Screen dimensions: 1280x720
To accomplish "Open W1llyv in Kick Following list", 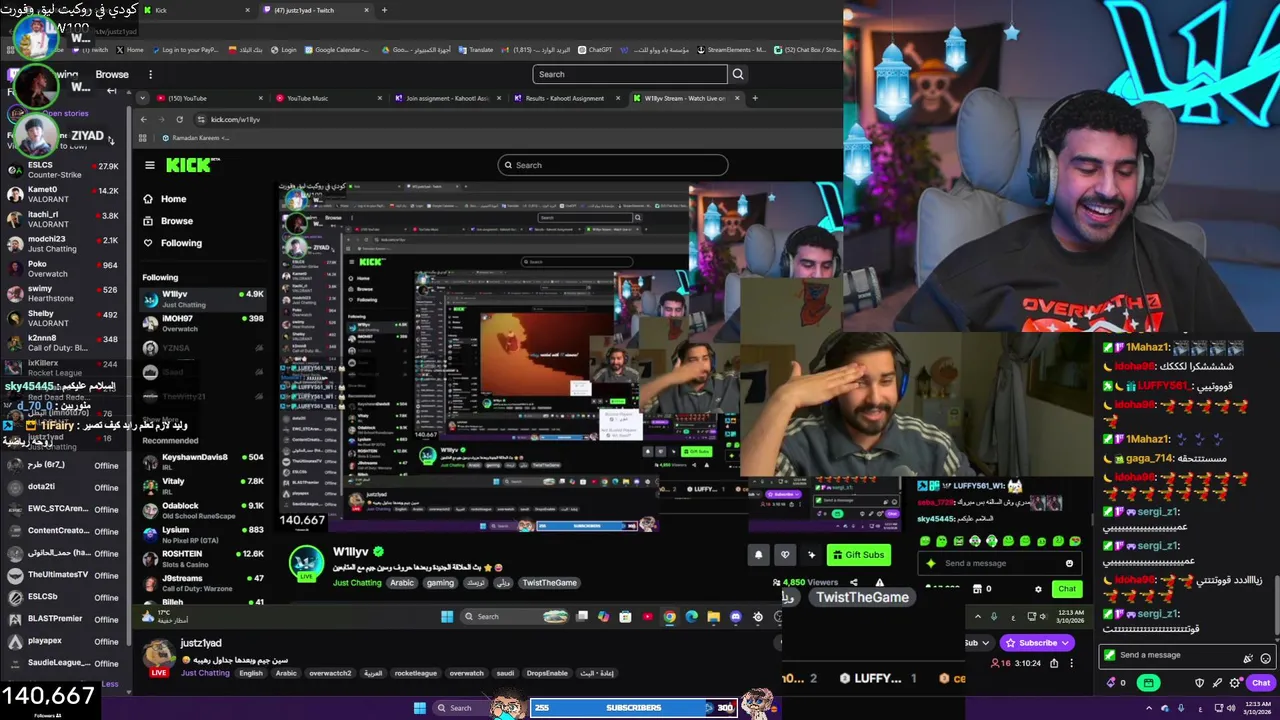I will pos(203,299).
